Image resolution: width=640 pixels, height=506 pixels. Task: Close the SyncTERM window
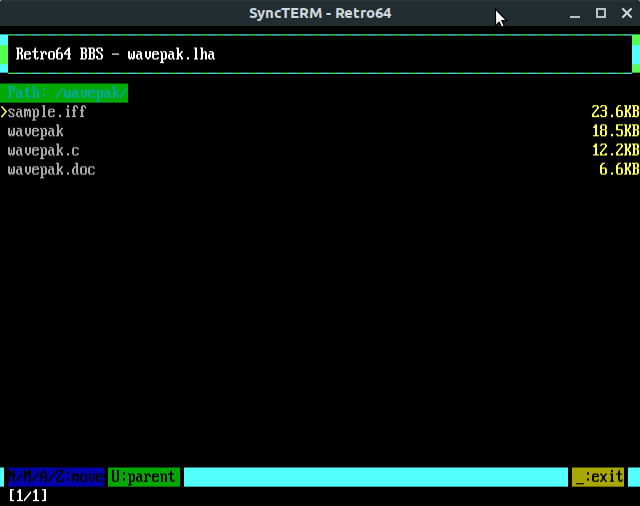[627, 13]
